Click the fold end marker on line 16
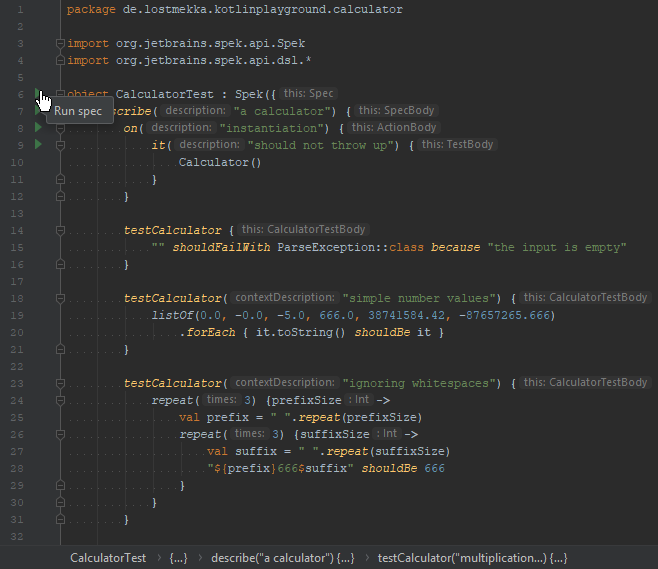658x569 pixels. click(60, 264)
